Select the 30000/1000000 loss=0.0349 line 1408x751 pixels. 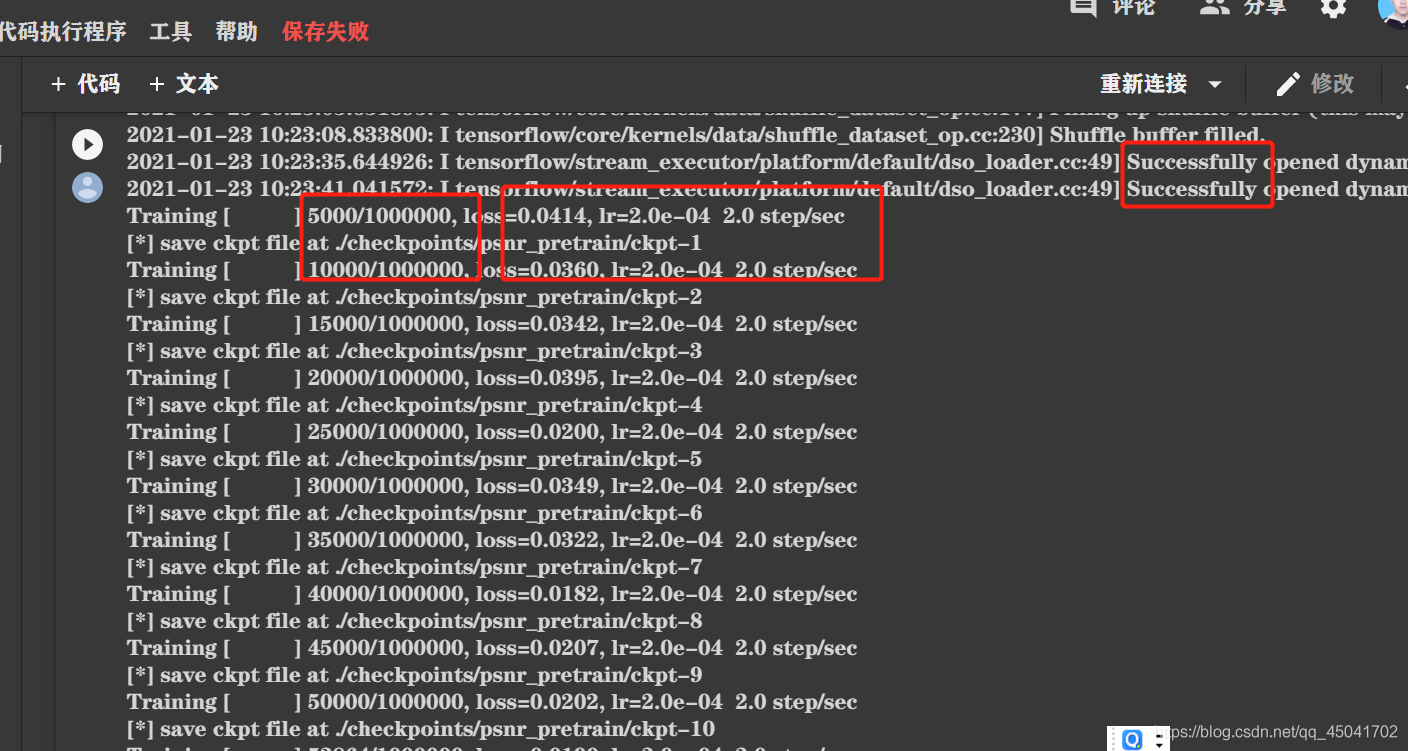pos(492,486)
